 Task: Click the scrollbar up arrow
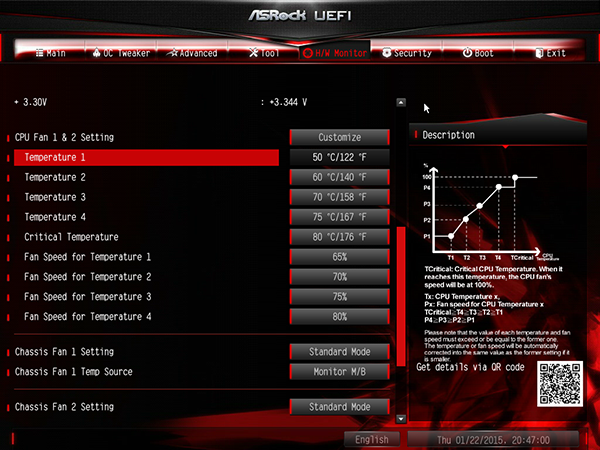pyautogui.click(x=401, y=102)
